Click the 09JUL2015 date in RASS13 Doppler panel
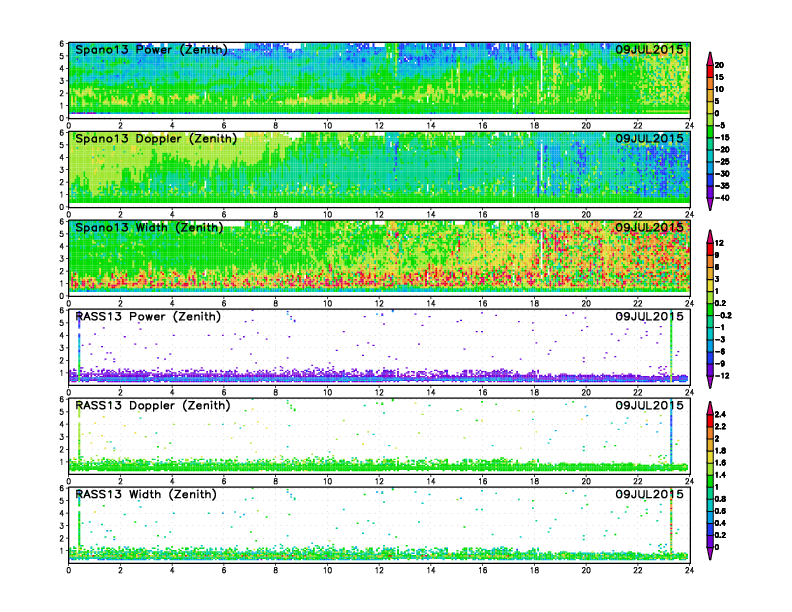This screenshot has height=612, width=792. tap(649, 405)
